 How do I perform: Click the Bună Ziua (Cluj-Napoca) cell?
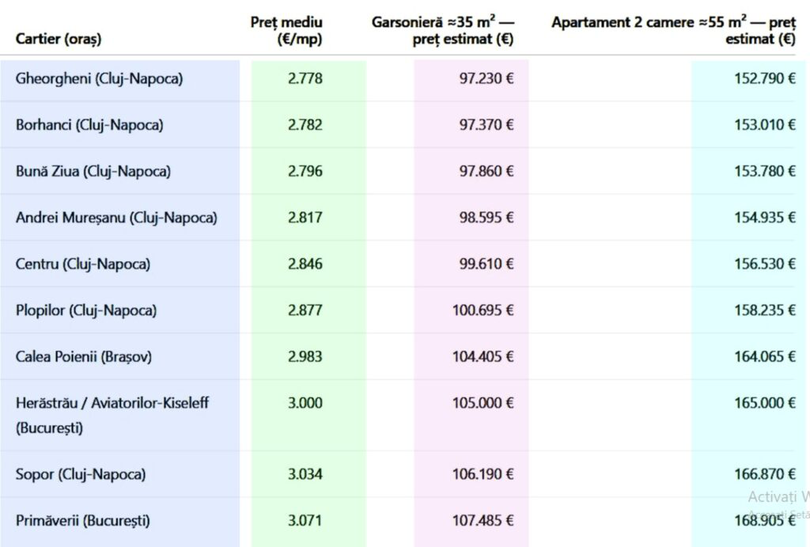coord(93,171)
